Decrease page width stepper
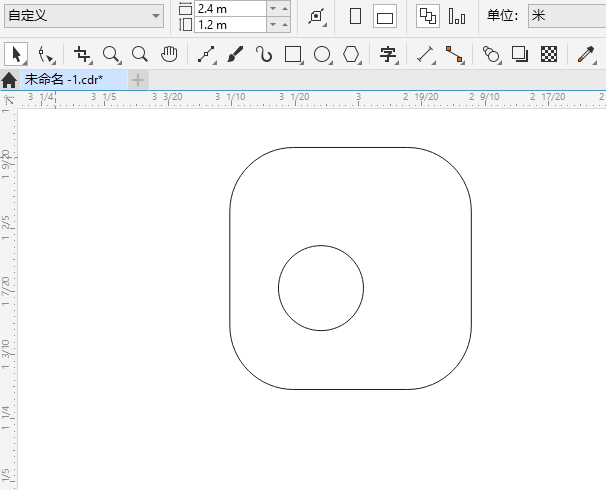Image resolution: width=606 pixels, height=490 pixels. (x=273, y=9)
